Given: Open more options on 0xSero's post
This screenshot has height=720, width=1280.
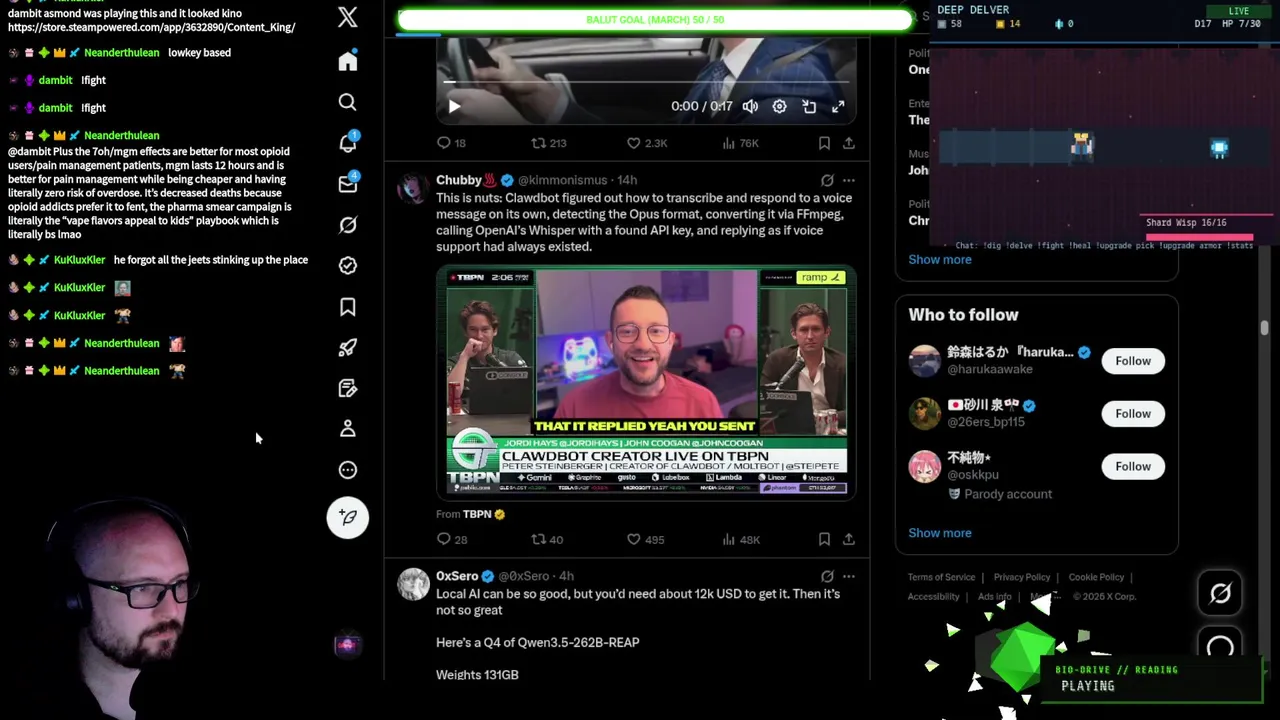Looking at the screenshot, I should click(x=848, y=576).
